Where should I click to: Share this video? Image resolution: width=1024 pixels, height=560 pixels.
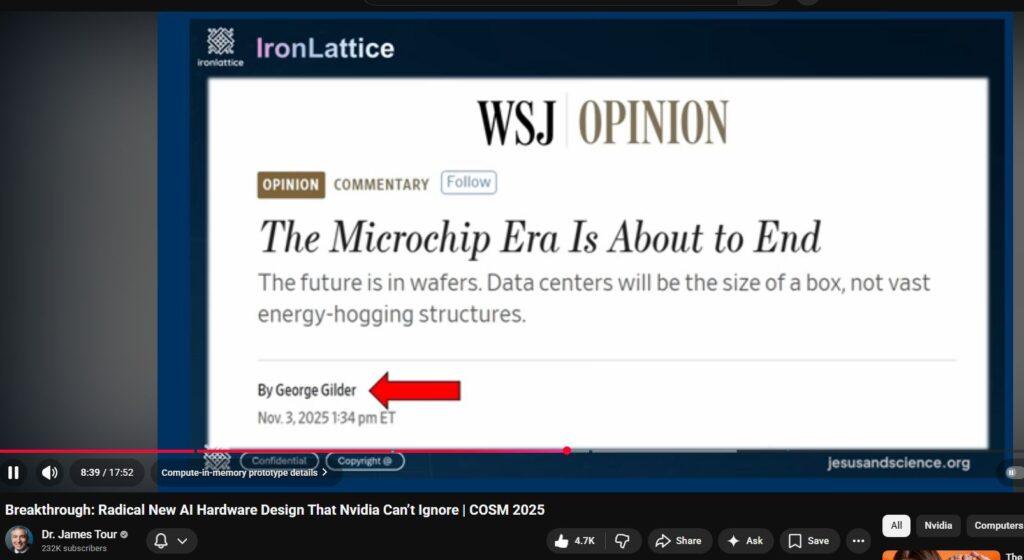click(x=679, y=541)
